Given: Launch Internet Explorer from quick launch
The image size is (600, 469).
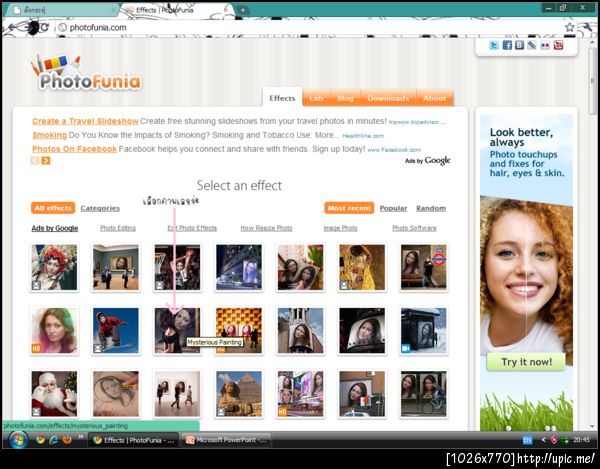Looking at the screenshot, I should (x=54, y=440).
